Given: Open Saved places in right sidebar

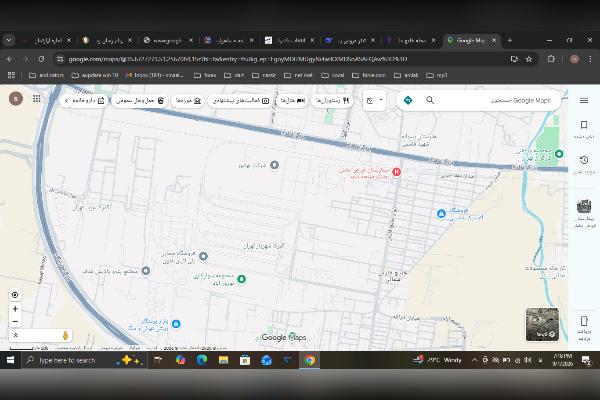Looking at the screenshot, I should coord(584,129).
